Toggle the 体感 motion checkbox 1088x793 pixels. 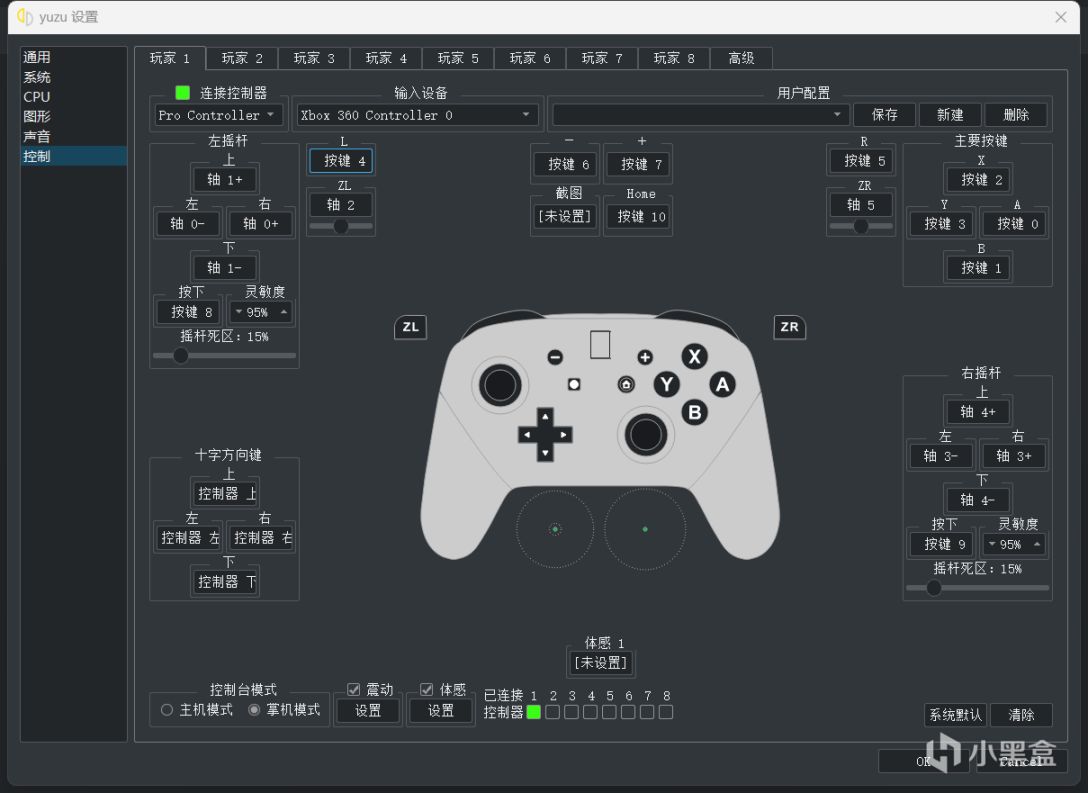point(427,689)
